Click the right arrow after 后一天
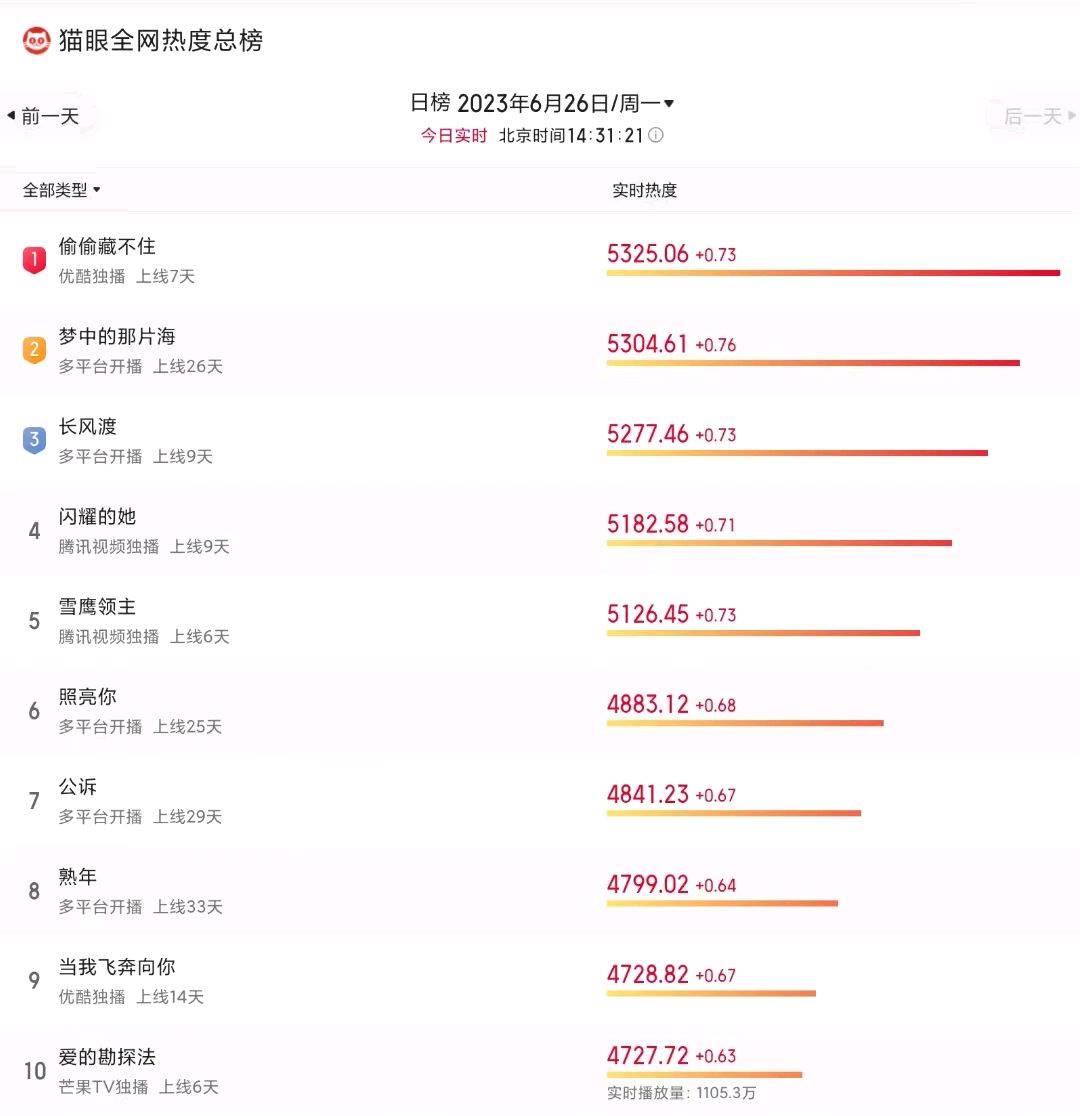The width and height of the screenshot is (1080, 1116). (x=1071, y=115)
